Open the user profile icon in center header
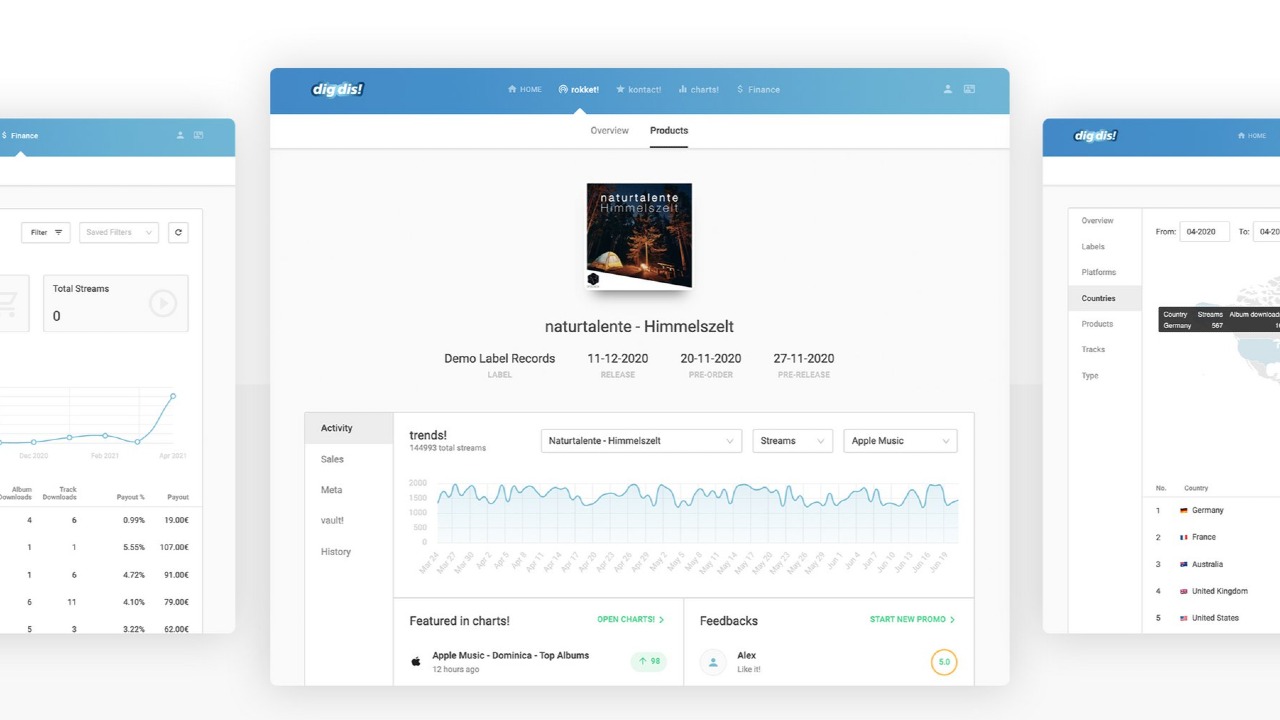This screenshot has width=1280, height=720. coord(948,89)
